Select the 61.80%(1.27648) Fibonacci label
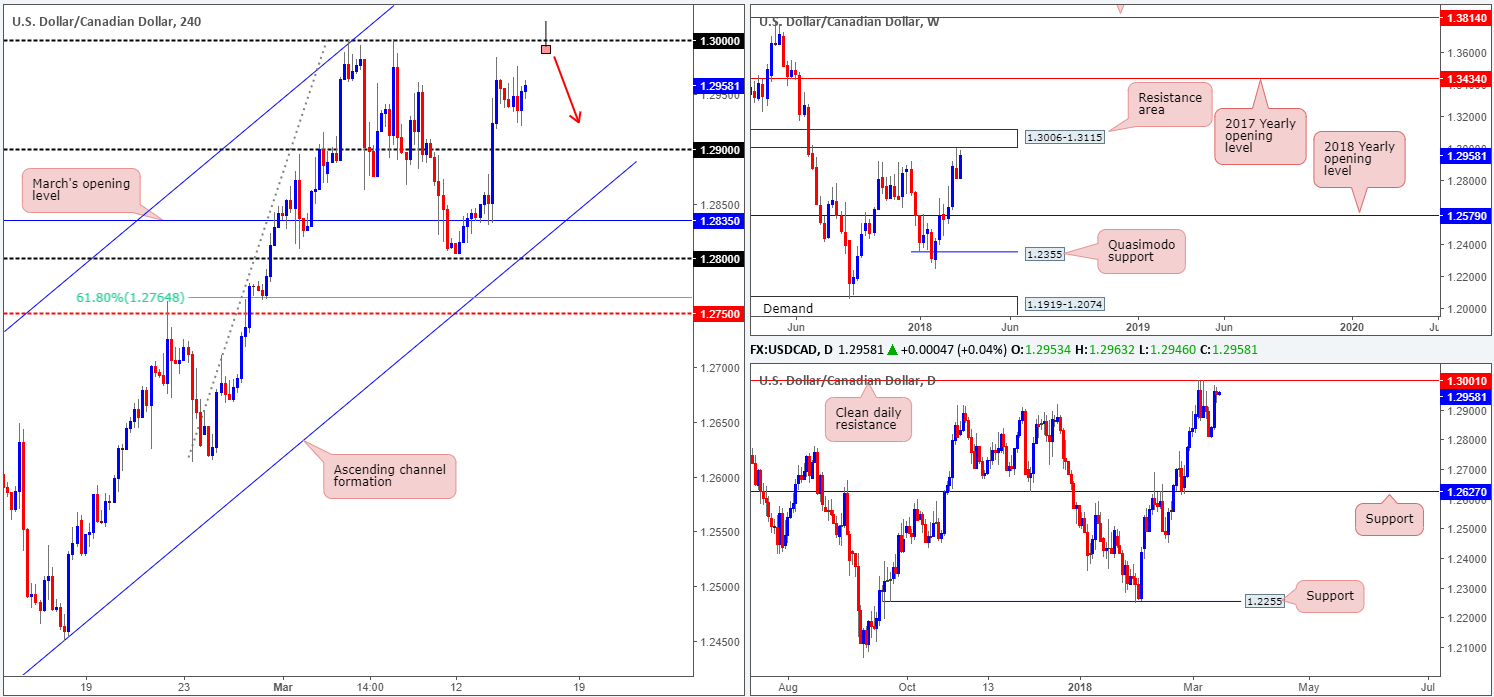Image resolution: width=1494 pixels, height=697 pixels. (130, 297)
